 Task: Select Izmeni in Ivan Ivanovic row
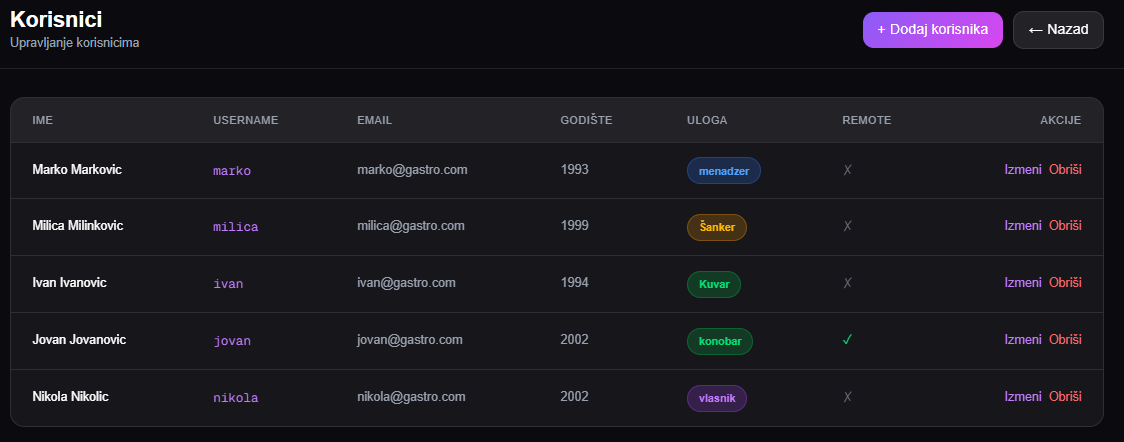(1023, 283)
